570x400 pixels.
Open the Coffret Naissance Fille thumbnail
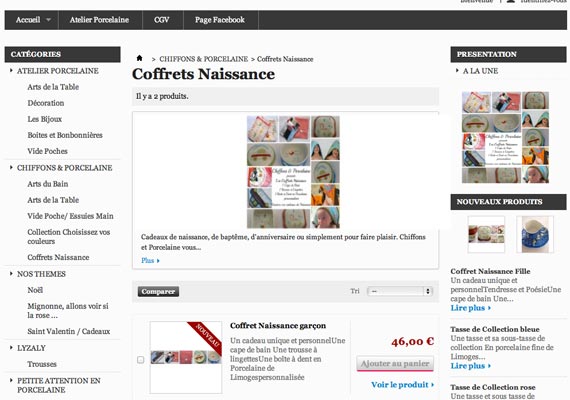(486, 234)
